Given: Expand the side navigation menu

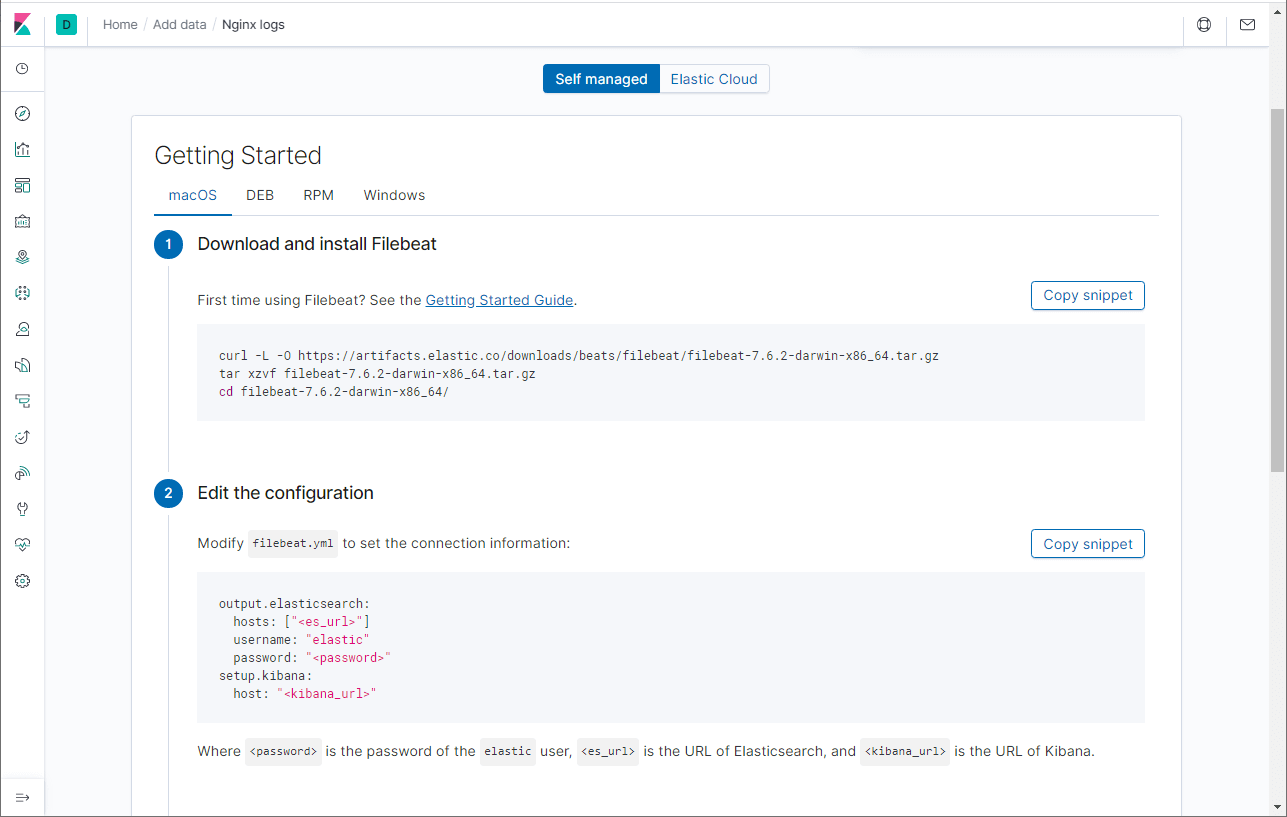Looking at the screenshot, I should [23, 797].
